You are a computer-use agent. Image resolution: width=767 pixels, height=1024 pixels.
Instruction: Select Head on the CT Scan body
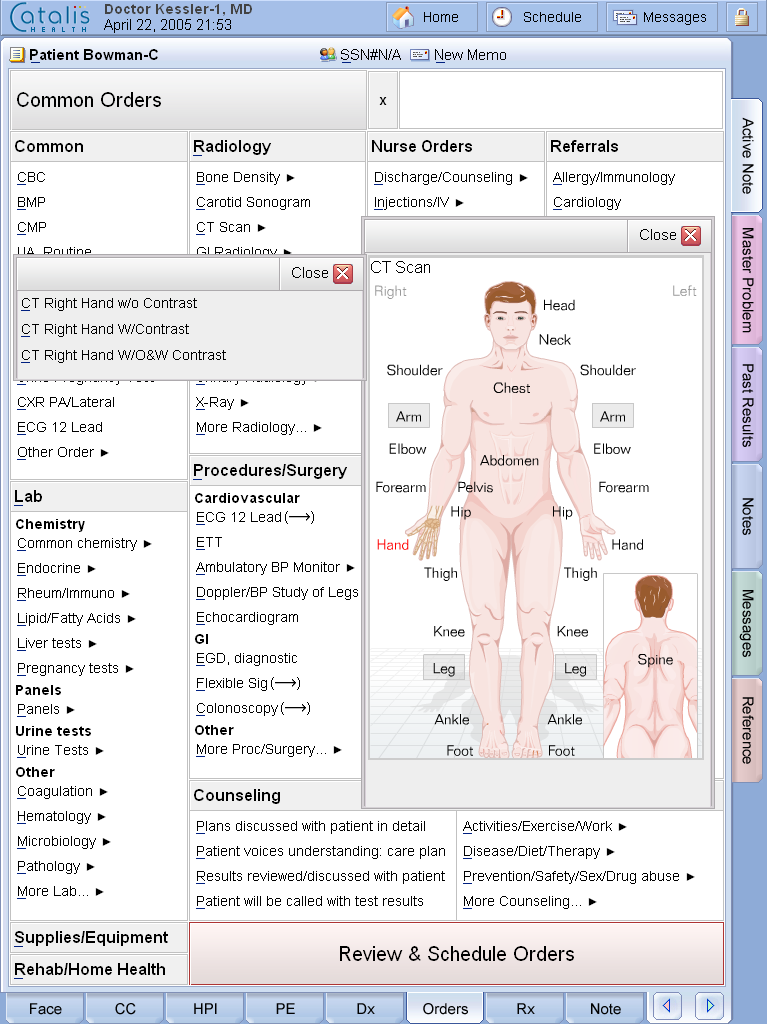[x=559, y=305]
